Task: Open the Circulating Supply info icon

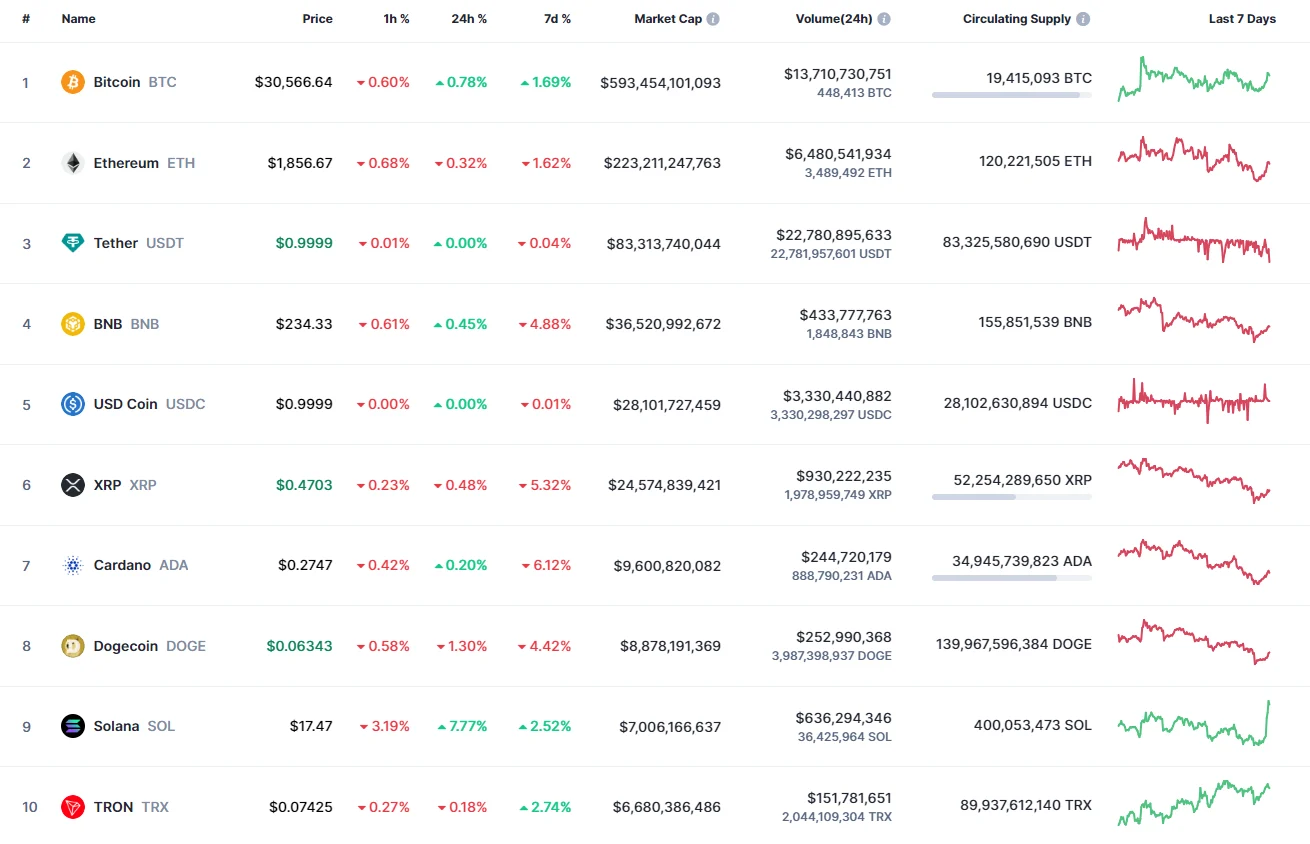Action: (1086, 18)
